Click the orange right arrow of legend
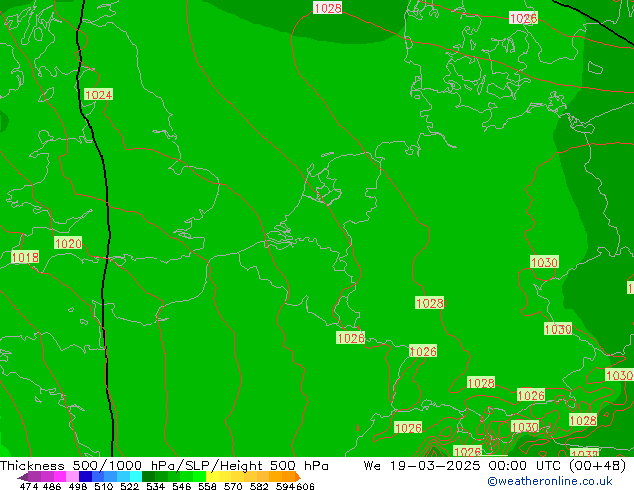This screenshot has width=634, height=490. coord(298,477)
